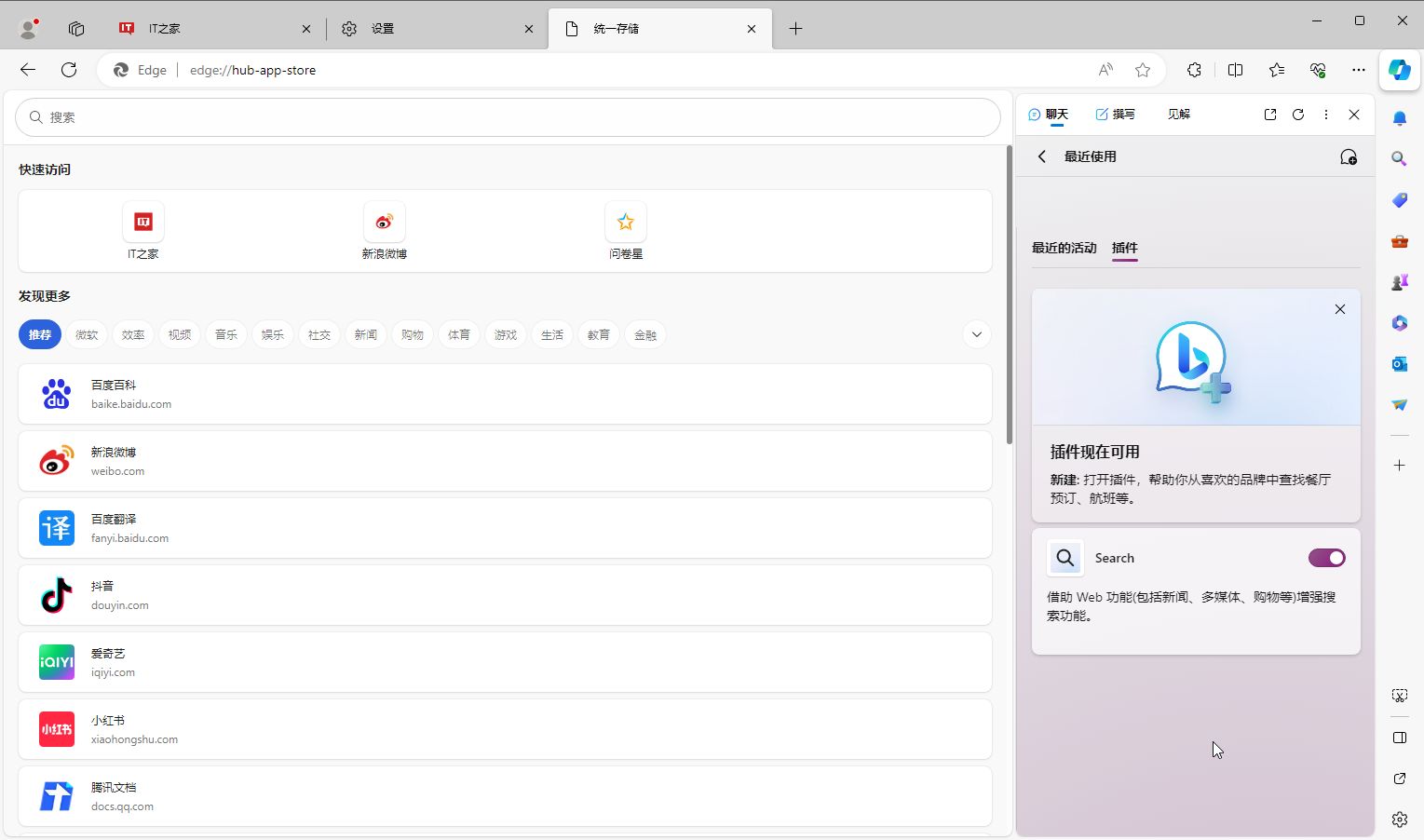
Task: Refresh the Copilot chat pane
Action: point(1297,115)
